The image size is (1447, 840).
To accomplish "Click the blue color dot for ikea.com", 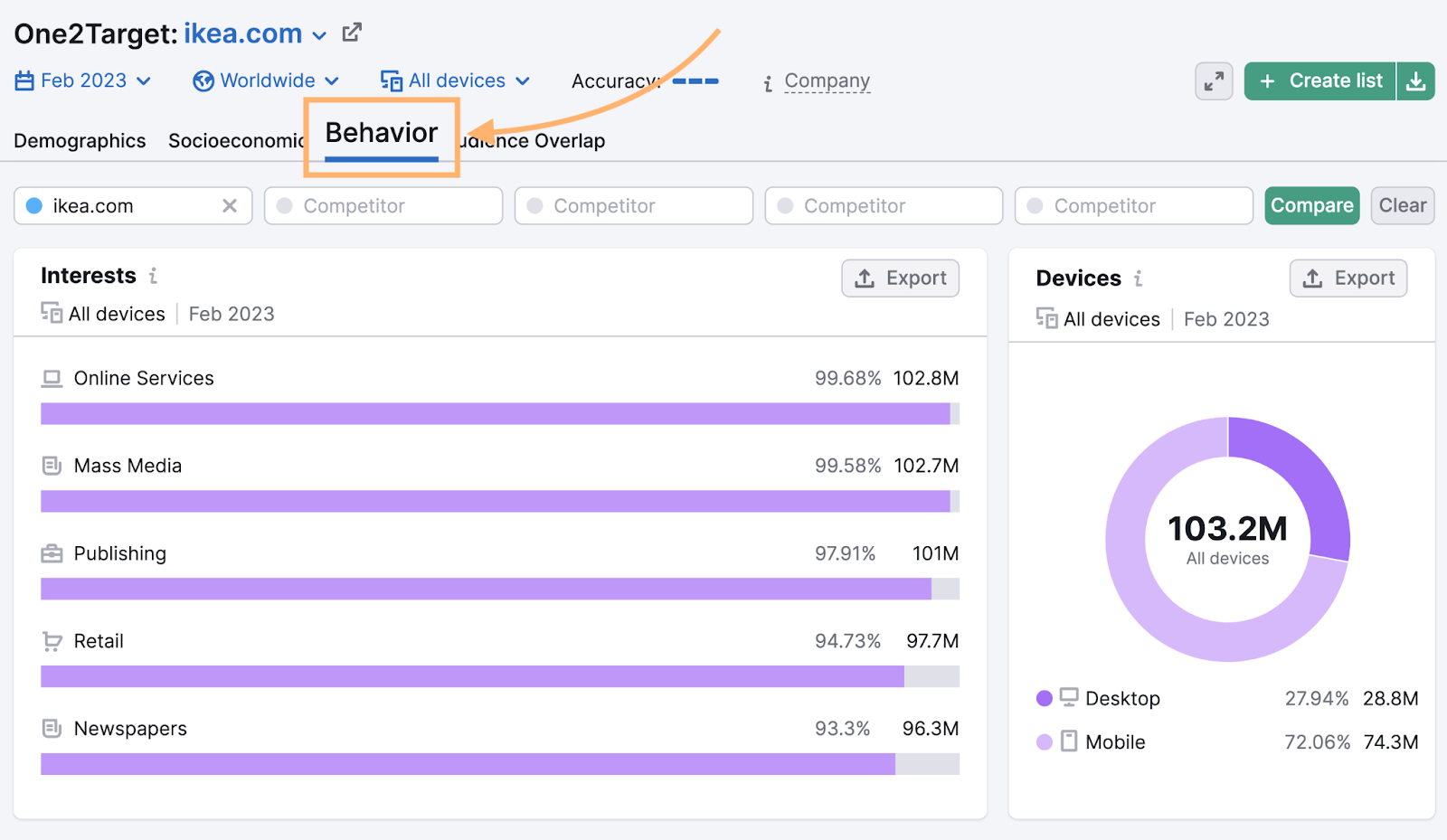I will point(34,206).
